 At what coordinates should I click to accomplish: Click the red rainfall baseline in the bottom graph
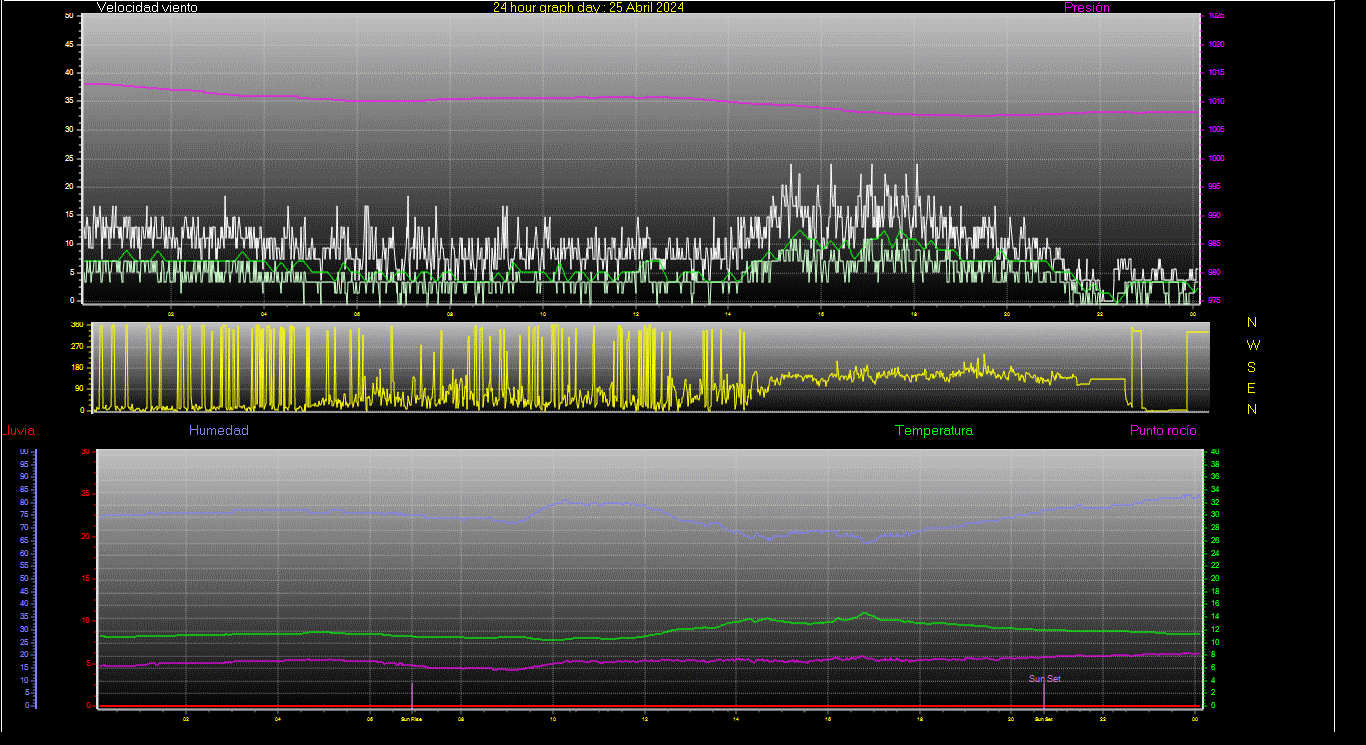click(650, 706)
